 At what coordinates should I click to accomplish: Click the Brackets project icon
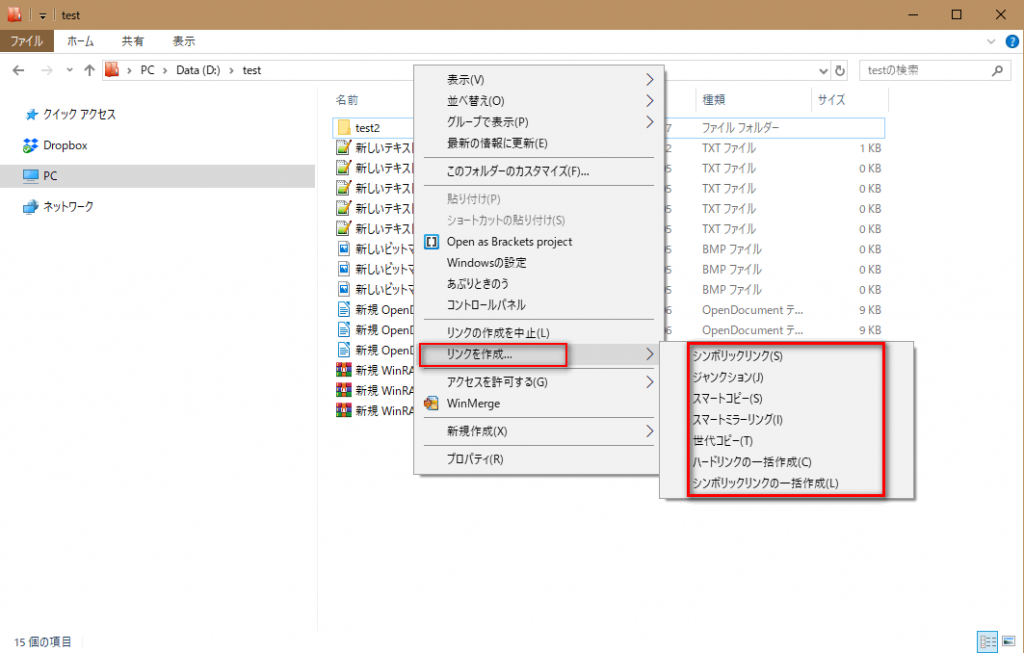pos(432,241)
